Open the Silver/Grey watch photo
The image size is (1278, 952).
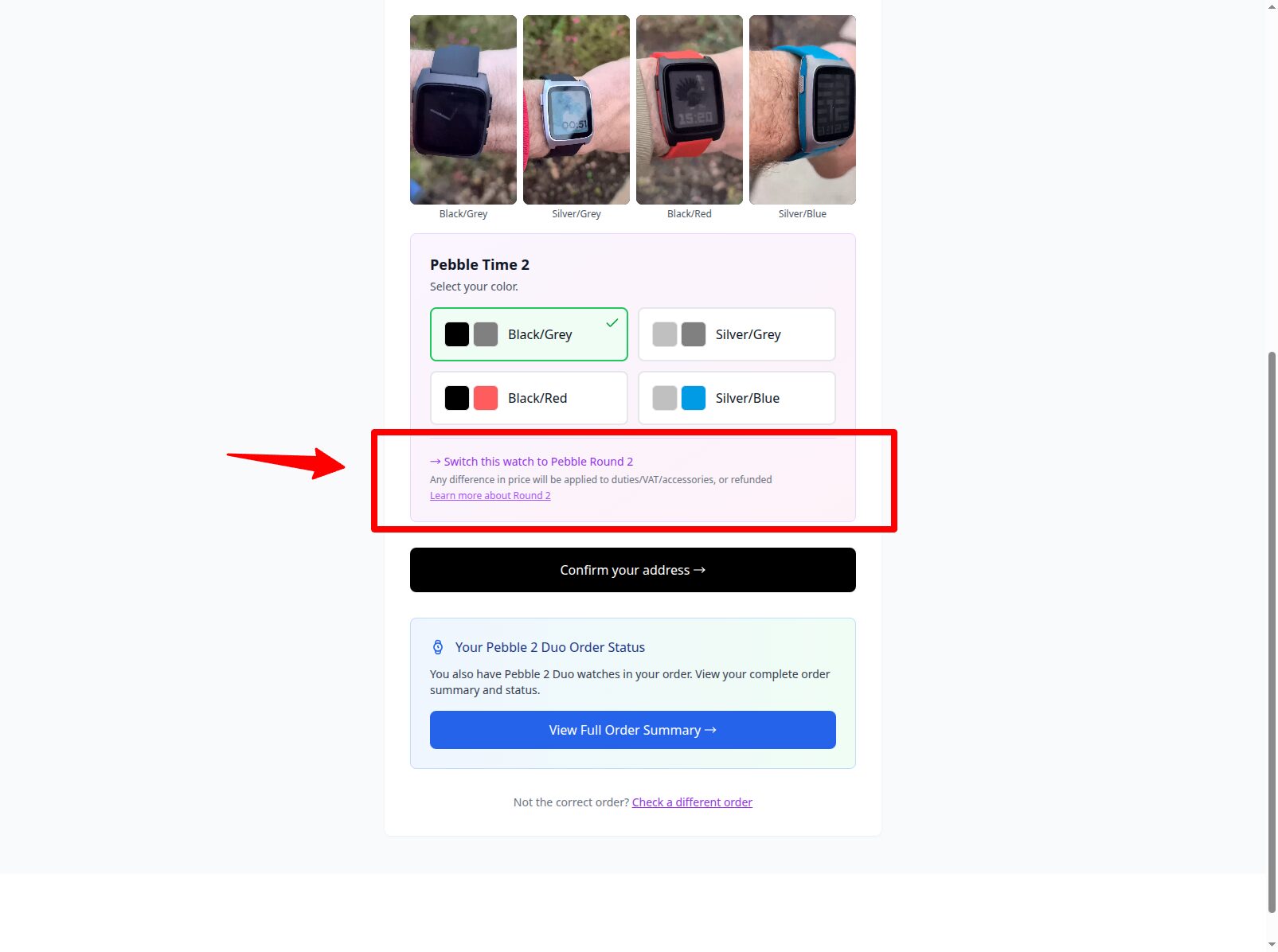[576, 110]
